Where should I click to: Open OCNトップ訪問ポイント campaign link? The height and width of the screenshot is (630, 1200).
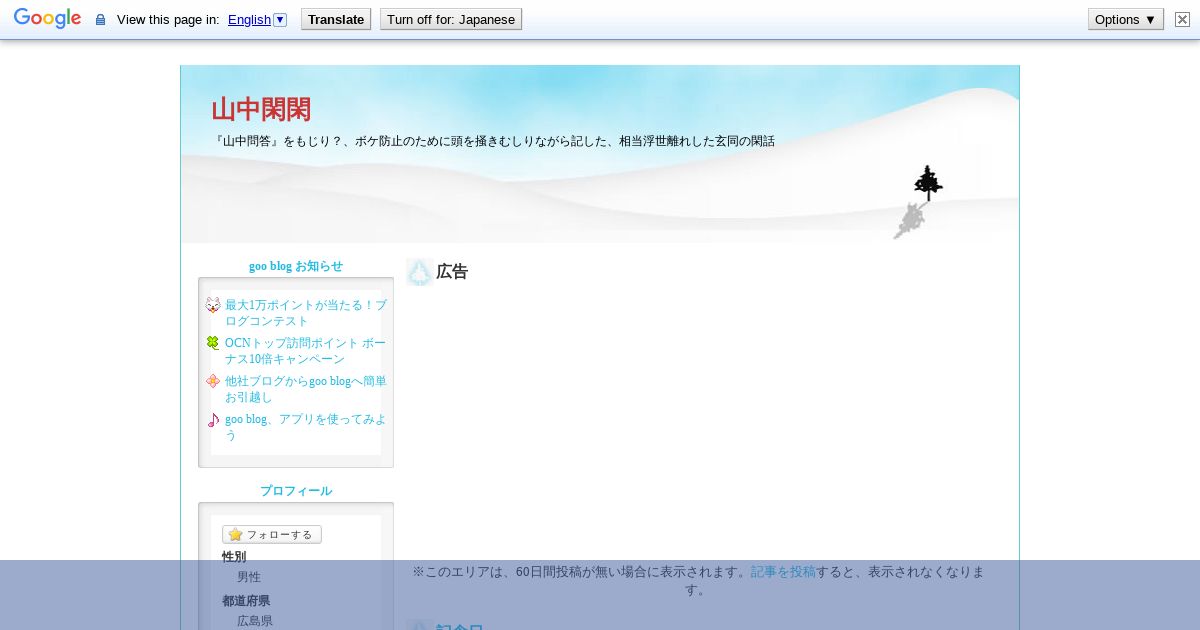tap(305, 351)
